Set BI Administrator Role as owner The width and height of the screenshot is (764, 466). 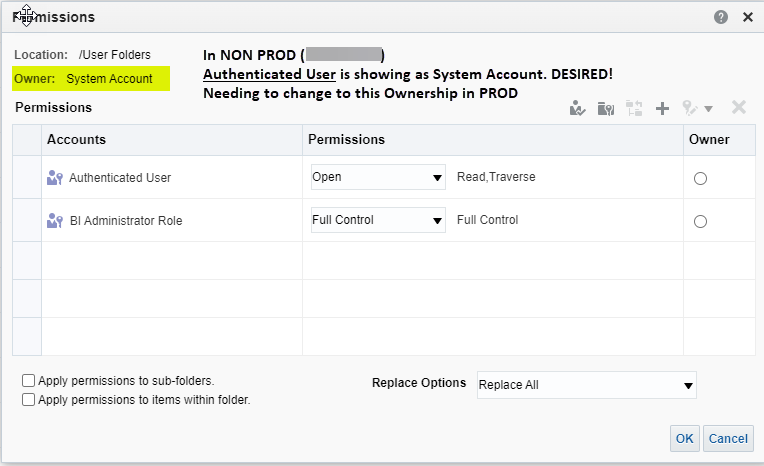[x=700, y=221]
